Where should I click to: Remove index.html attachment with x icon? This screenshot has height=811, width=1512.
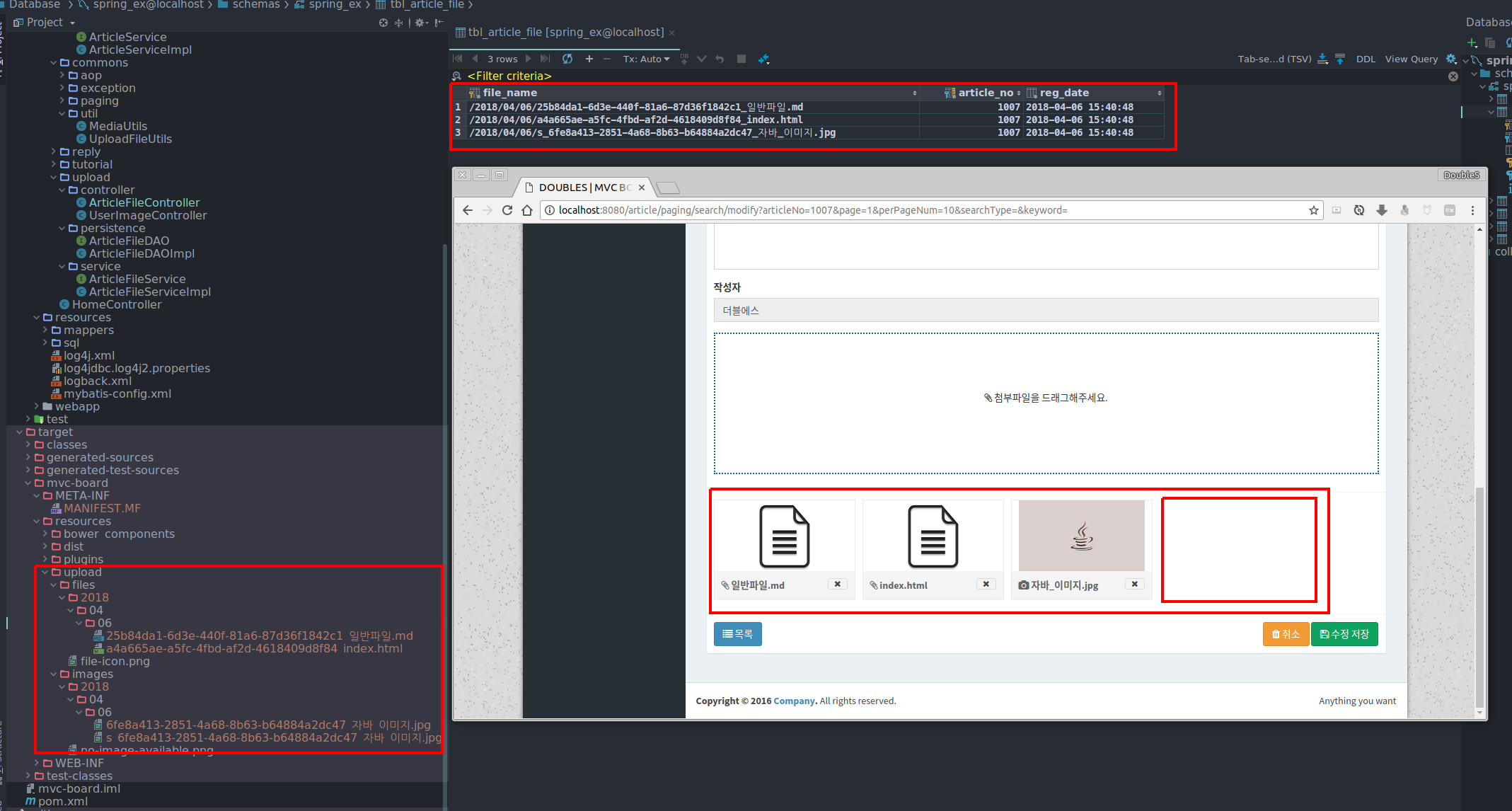(x=986, y=584)
